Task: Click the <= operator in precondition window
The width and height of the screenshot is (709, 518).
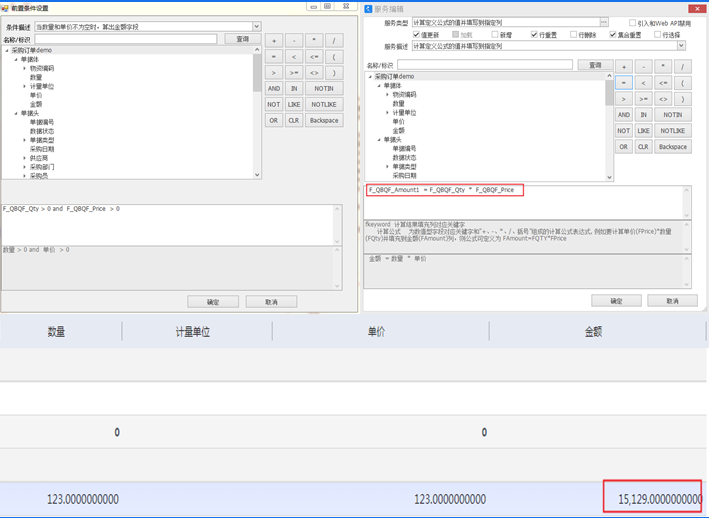Action: click(x=314, y=57)
